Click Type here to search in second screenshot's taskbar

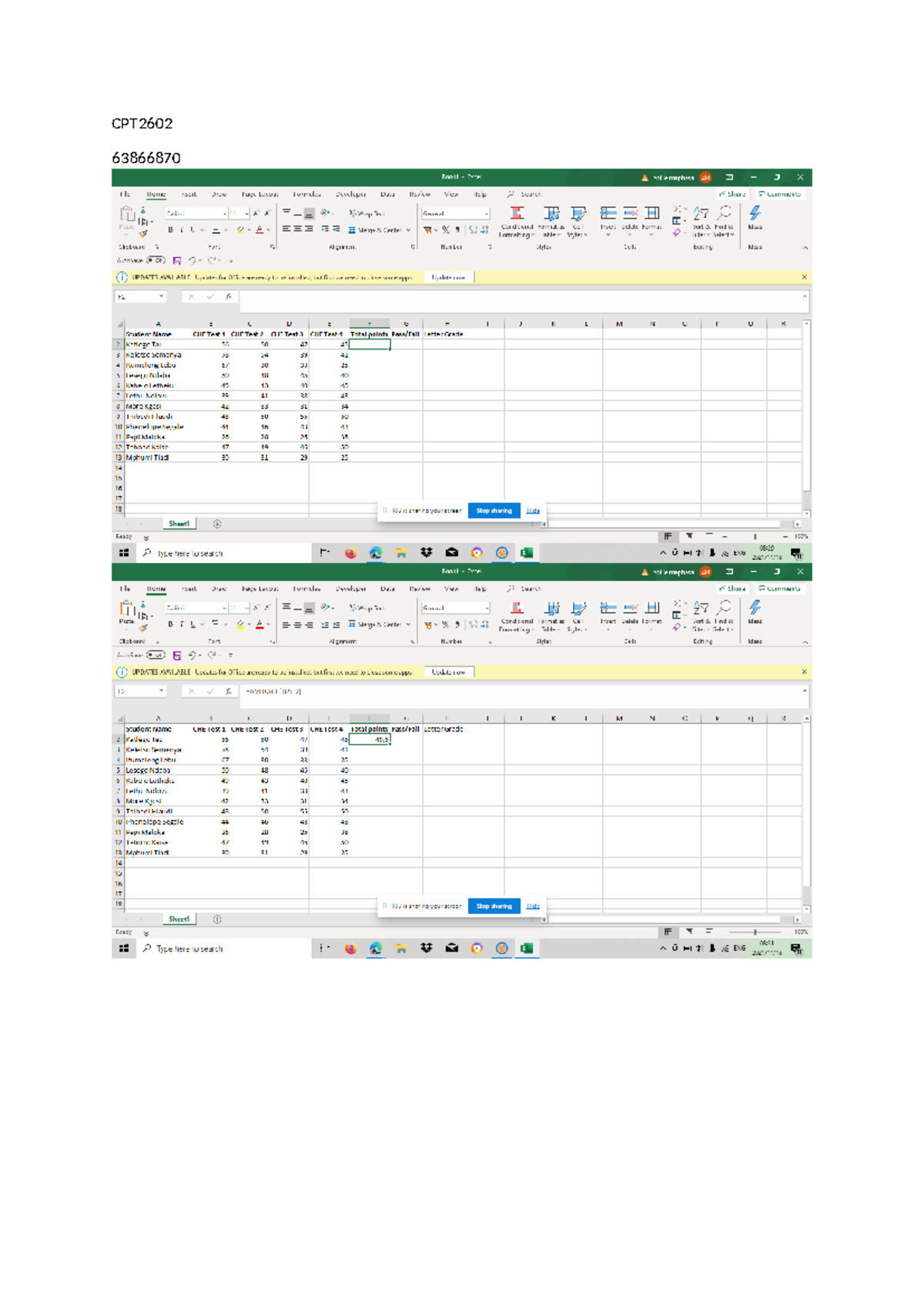tap(223, 949)
